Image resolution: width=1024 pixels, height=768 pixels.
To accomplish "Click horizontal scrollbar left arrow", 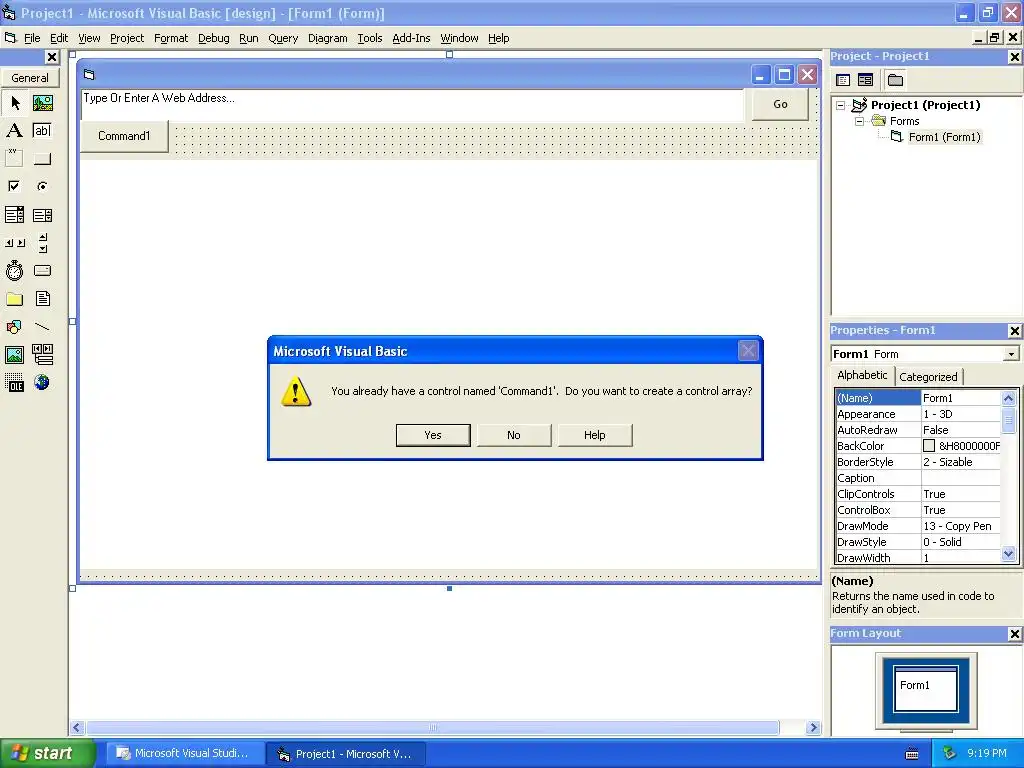I will 77,728.
